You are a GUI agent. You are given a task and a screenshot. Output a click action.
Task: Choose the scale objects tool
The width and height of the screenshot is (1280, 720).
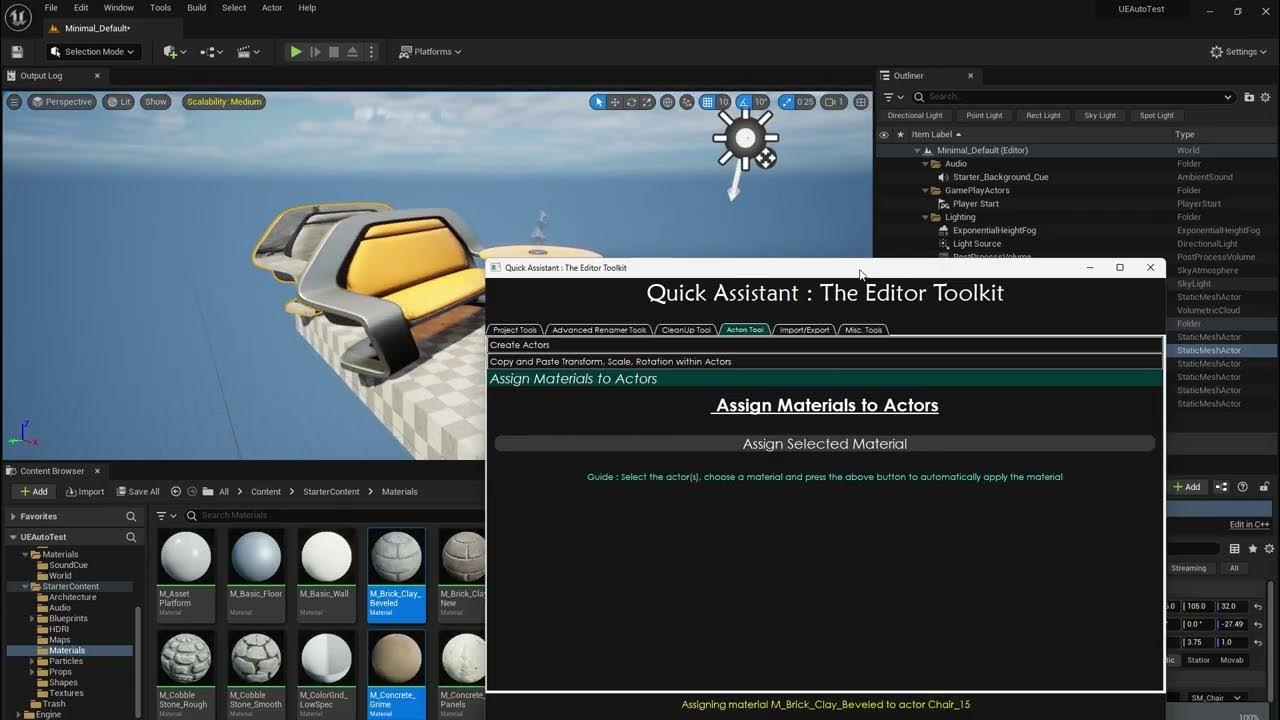click(x=647, y=102)
